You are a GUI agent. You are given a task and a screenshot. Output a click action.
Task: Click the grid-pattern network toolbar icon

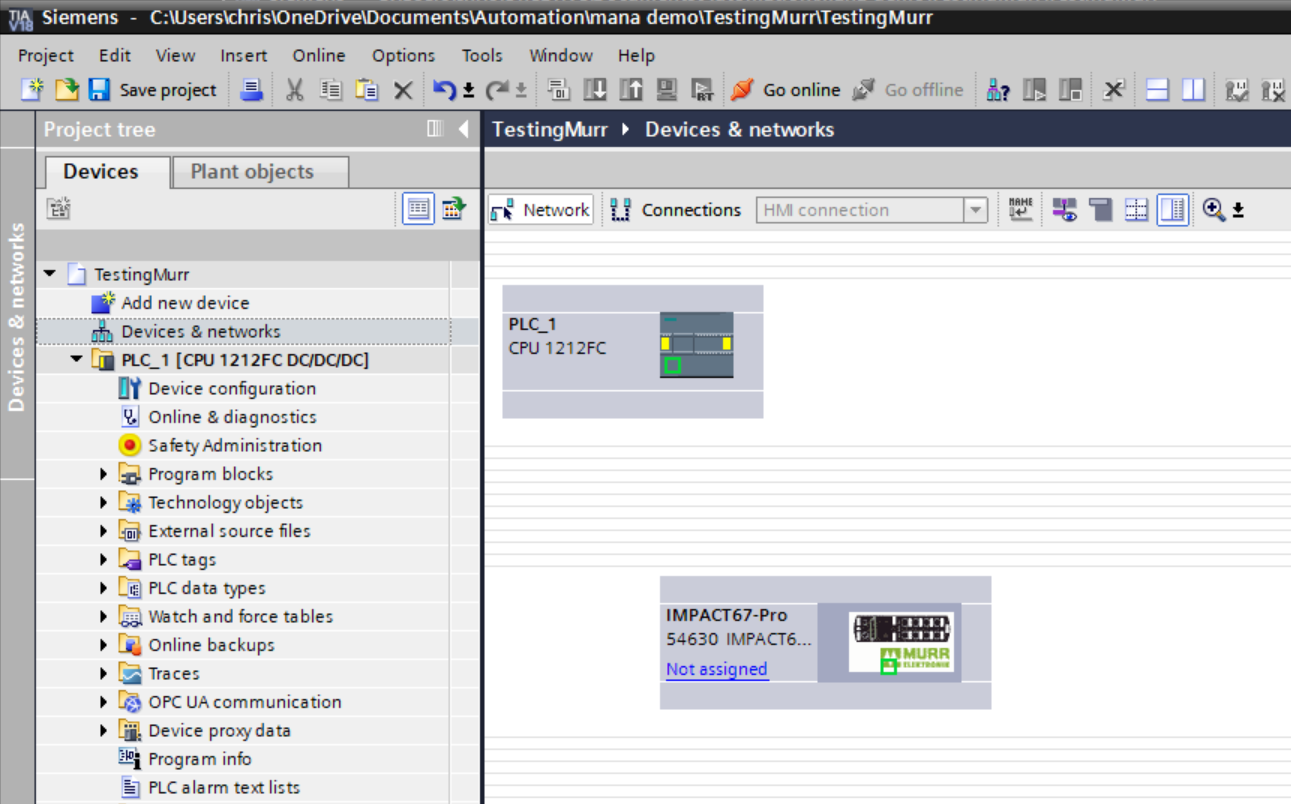[1136, 209]
